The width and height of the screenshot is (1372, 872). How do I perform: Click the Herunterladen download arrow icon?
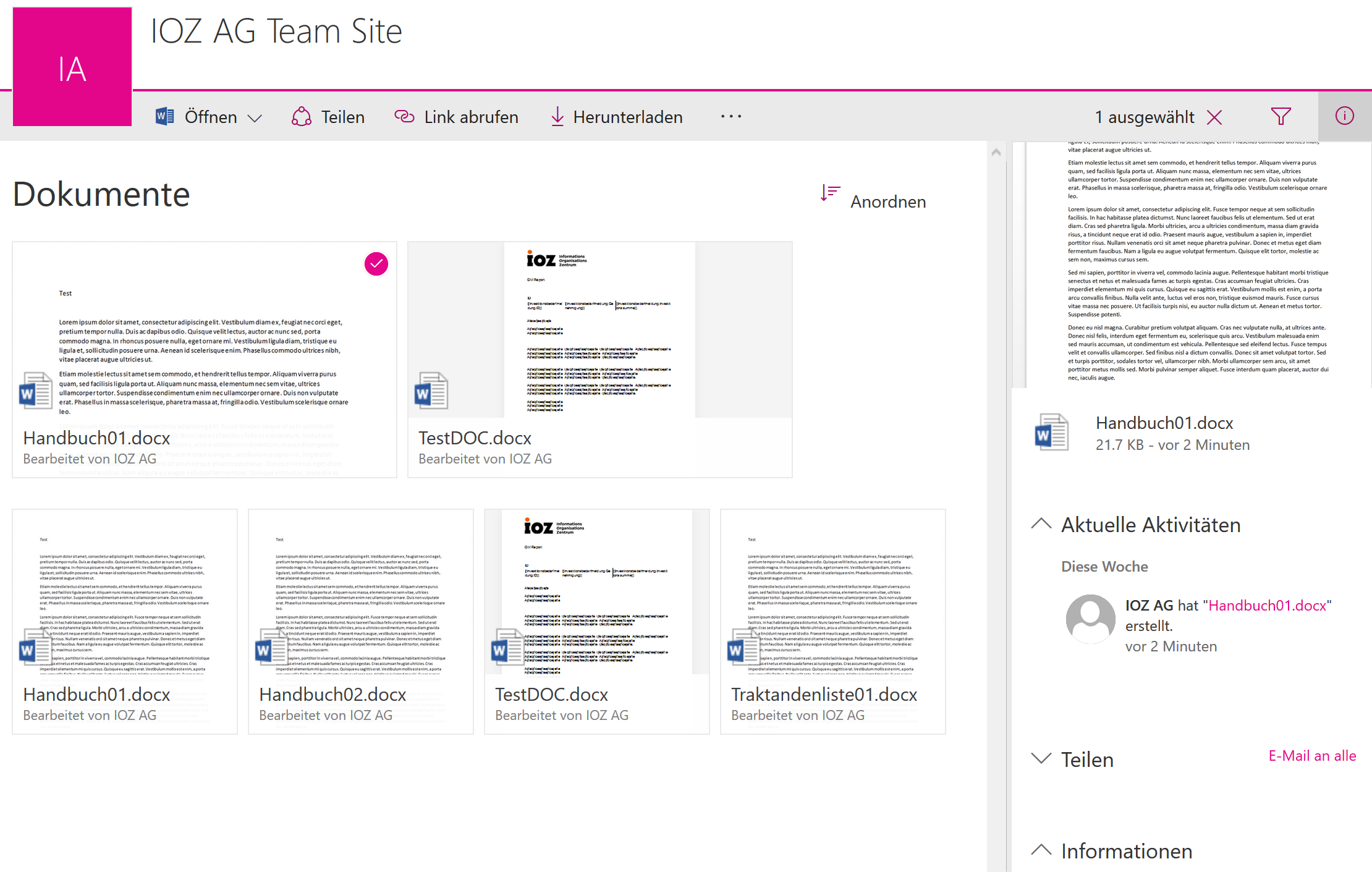coord(557,116)
